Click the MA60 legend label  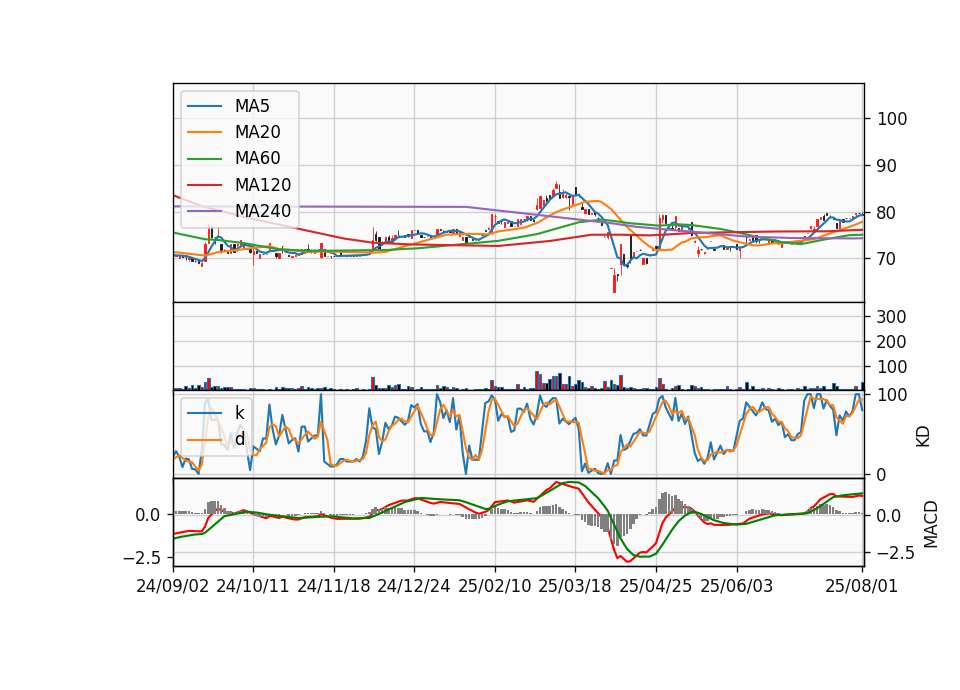click(258, 158)
